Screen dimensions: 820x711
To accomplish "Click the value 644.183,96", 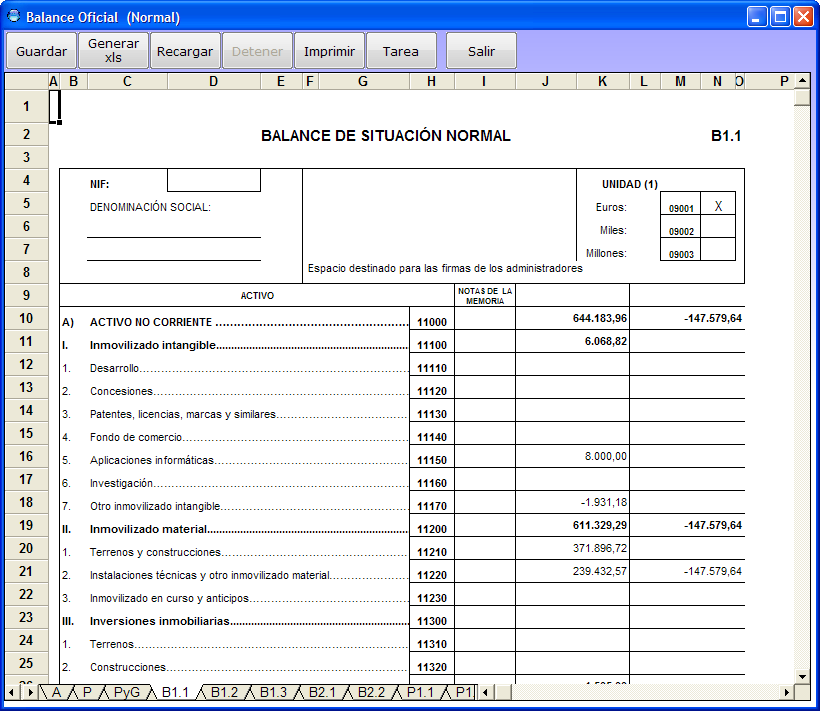I will tap(600, 318).
